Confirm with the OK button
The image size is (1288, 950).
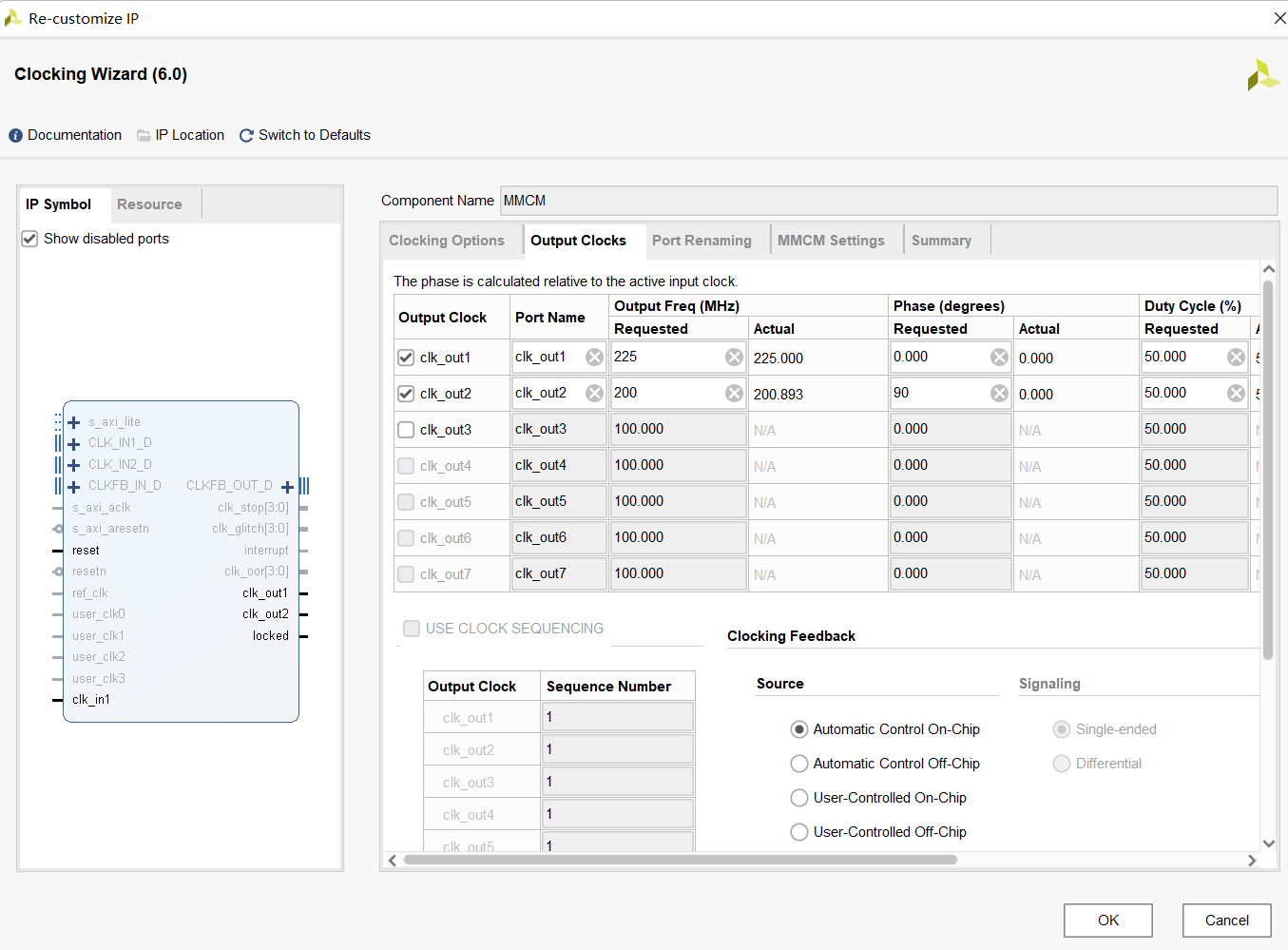coord(1108,921)
